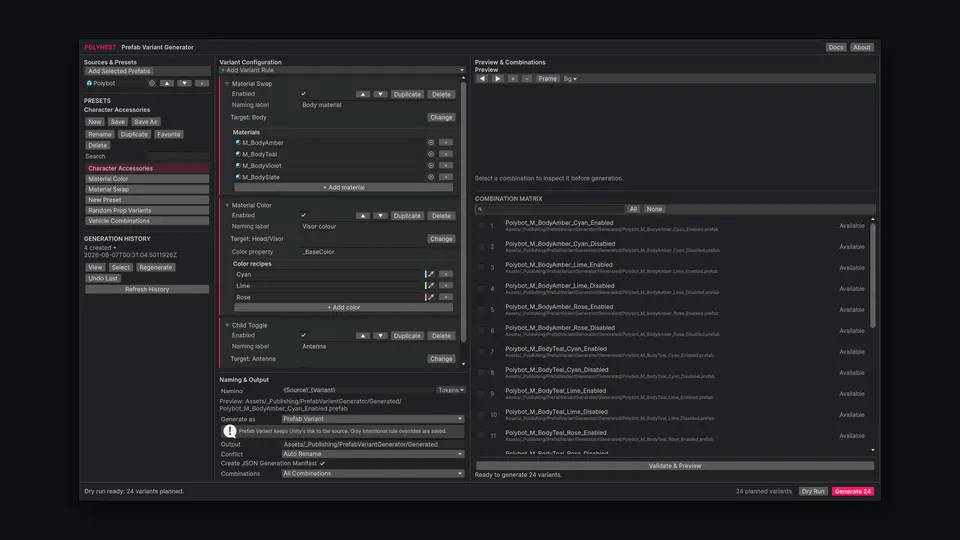Screen dimensions: 960x540
Task: Select Random Prop Variants preset
Action: pyautogui.click(x=147, y=210)
